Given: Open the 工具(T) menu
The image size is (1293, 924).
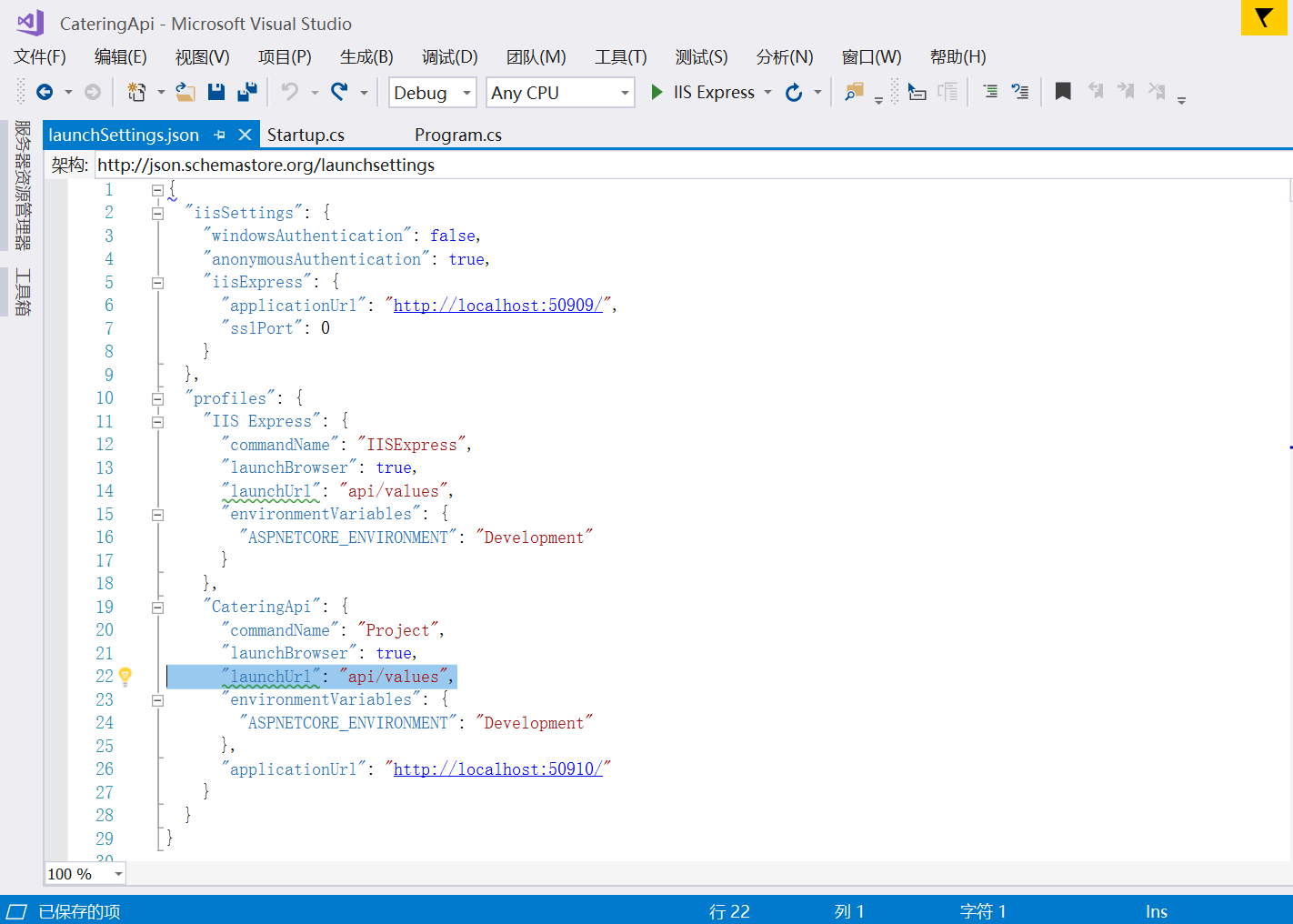Looking at the screenshot, I should click(621, 57).
